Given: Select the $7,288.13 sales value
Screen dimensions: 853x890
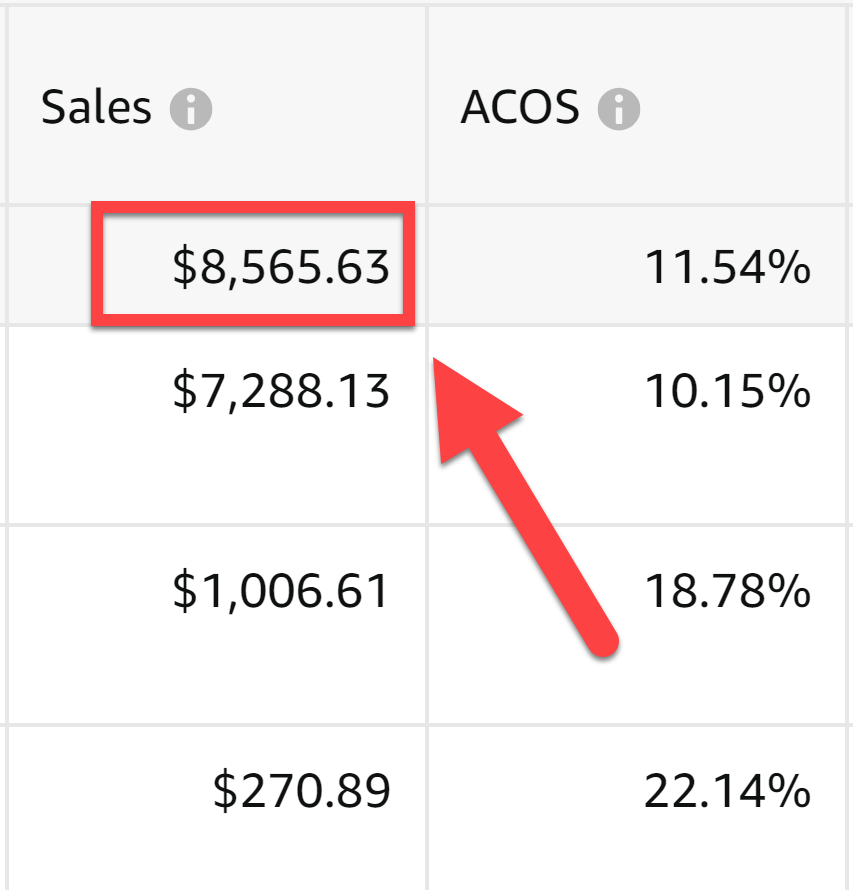Looking at the screenshot, I should (x=281, y=392).
